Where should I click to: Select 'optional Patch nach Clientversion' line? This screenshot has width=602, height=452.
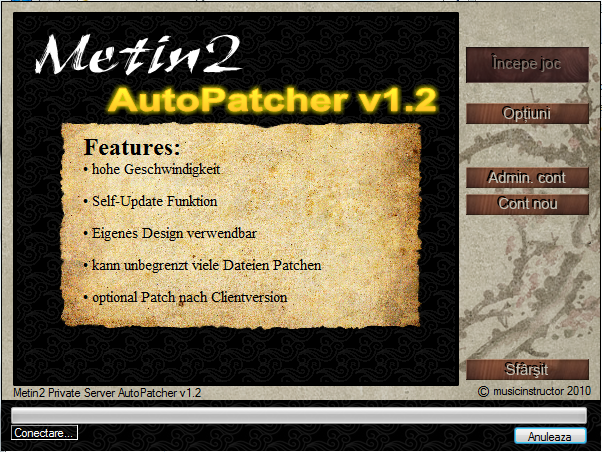pyautogui.click(x=185, y=298)
